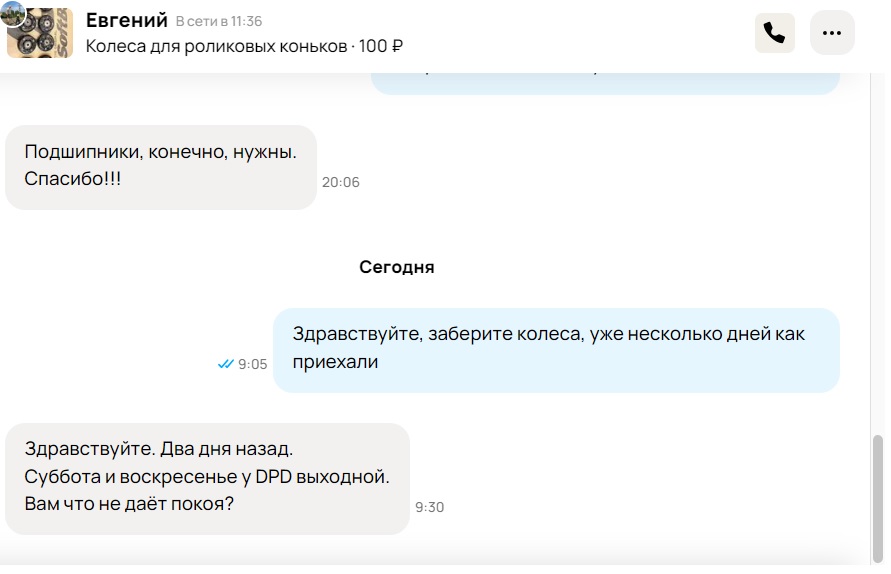Click the 20:06 message timestamp
891x574 pixels.
pyautogui.click(x=340, y=182)
